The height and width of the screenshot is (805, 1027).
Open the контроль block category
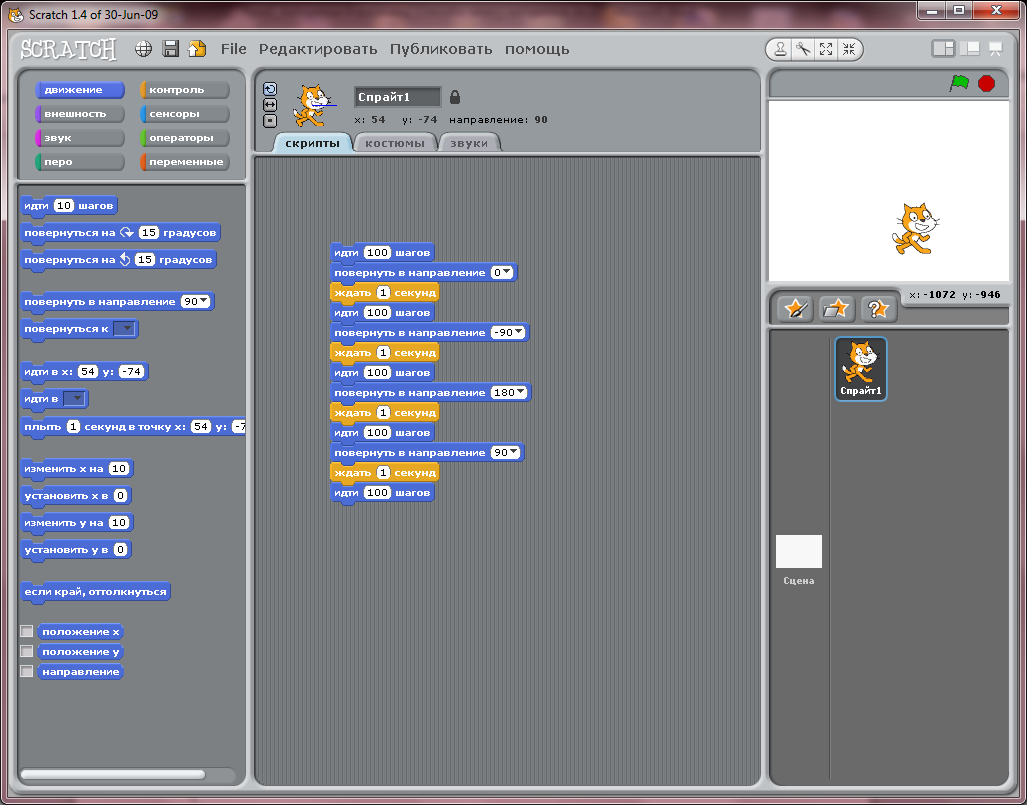tap(185, 90)
